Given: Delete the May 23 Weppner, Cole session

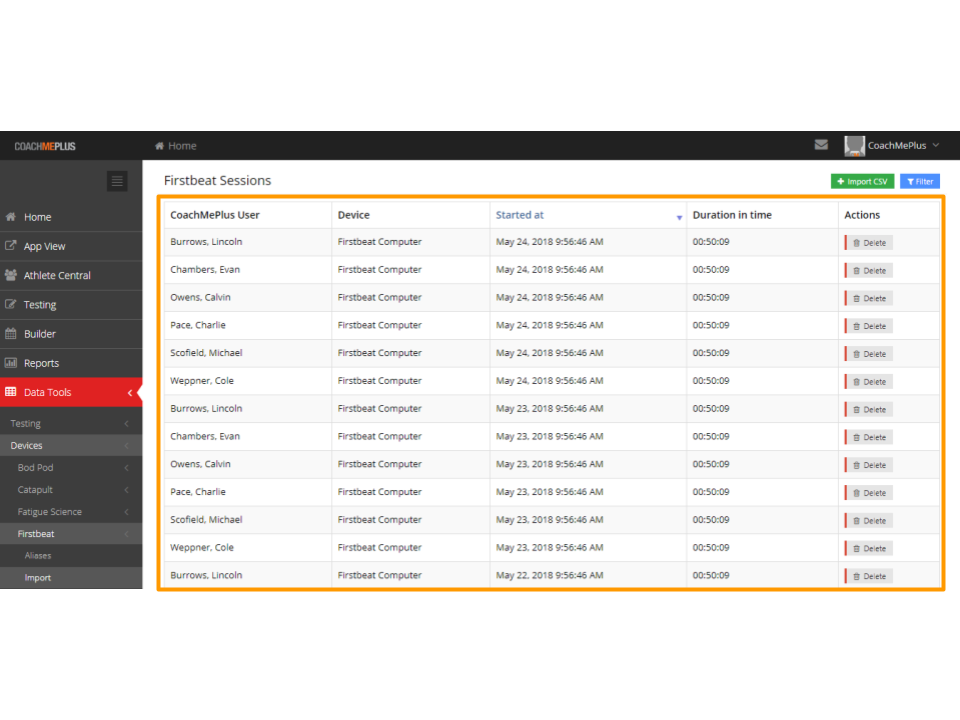Looking at the screenshot, I should pyautogui.click(x=869, y=549).
